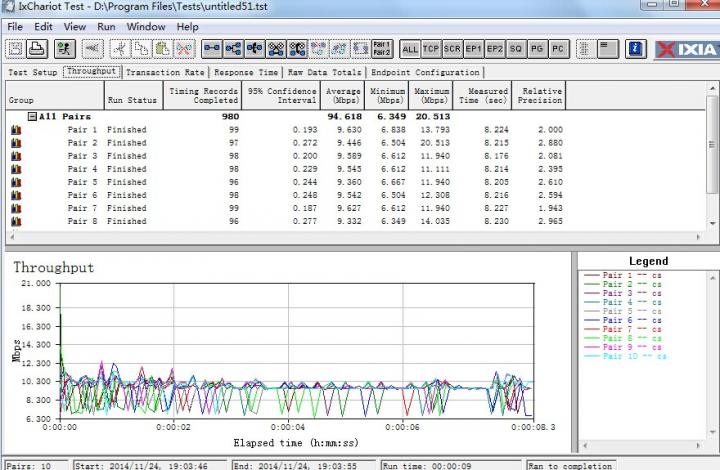Click the crossed-lines mesh pair icon
Viewport: 720px width, 470px height.
click(276, 49)
